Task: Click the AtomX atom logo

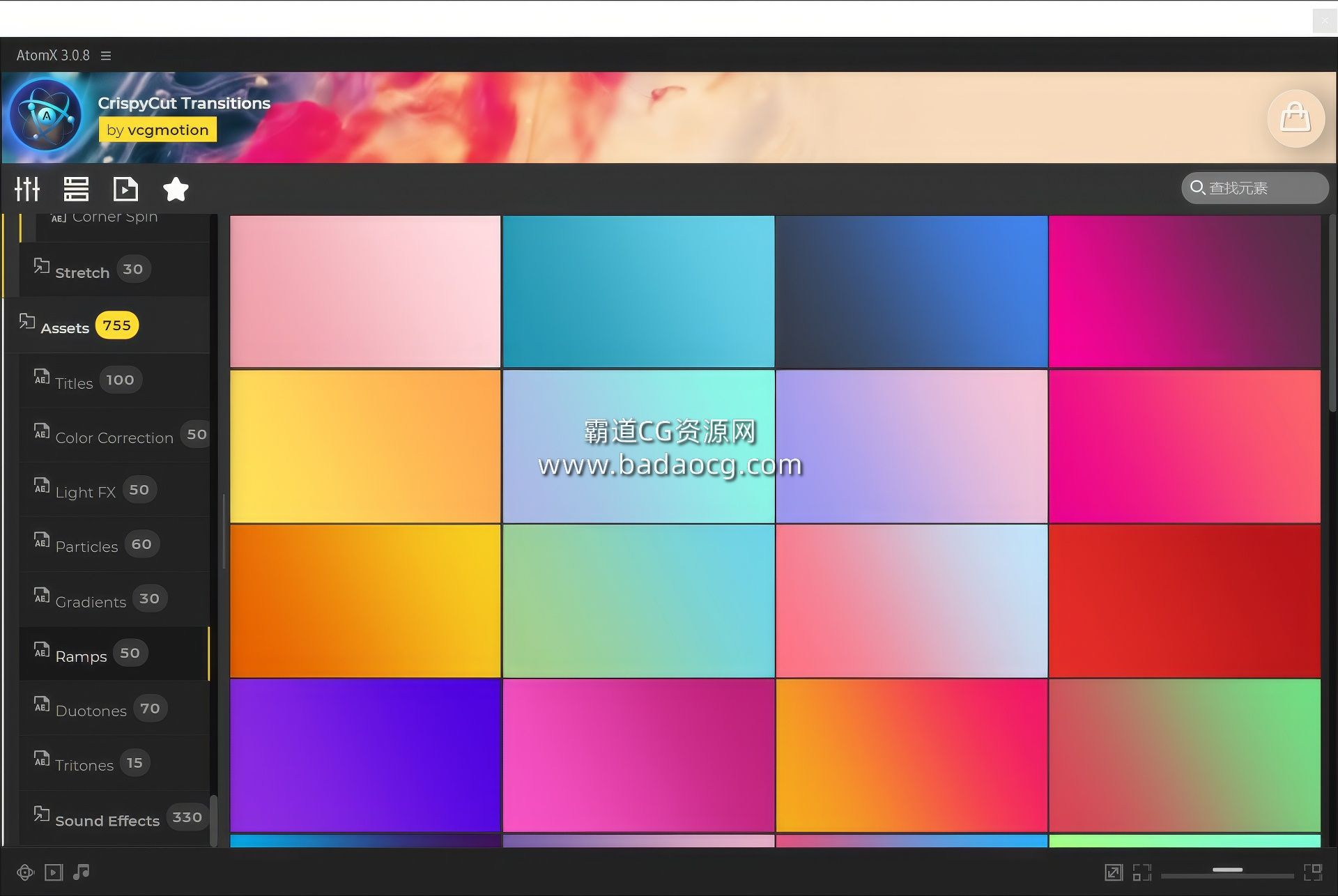Action: pyautogui.click(x=46, y=116)
